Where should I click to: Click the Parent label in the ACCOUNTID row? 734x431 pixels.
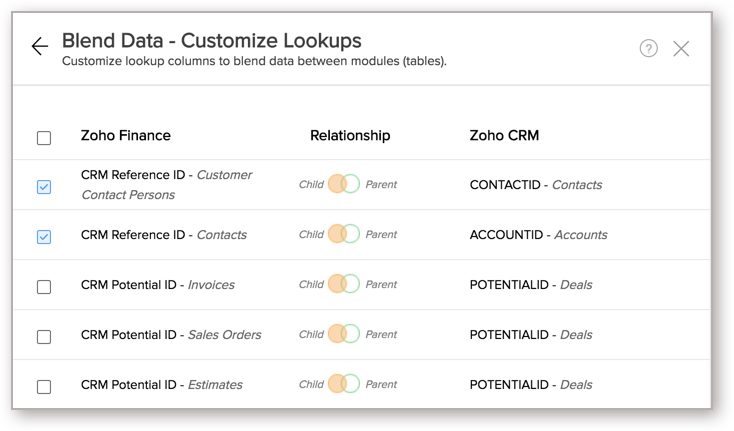point(381,234)
